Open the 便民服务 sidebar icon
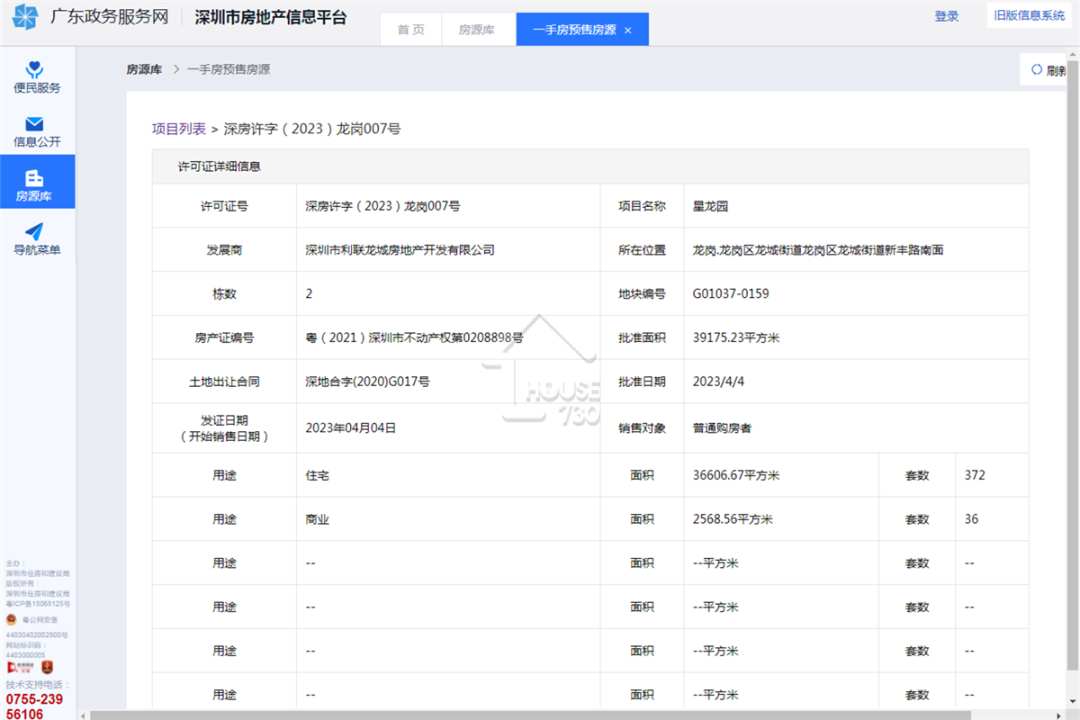 click(x=34, y=69)
